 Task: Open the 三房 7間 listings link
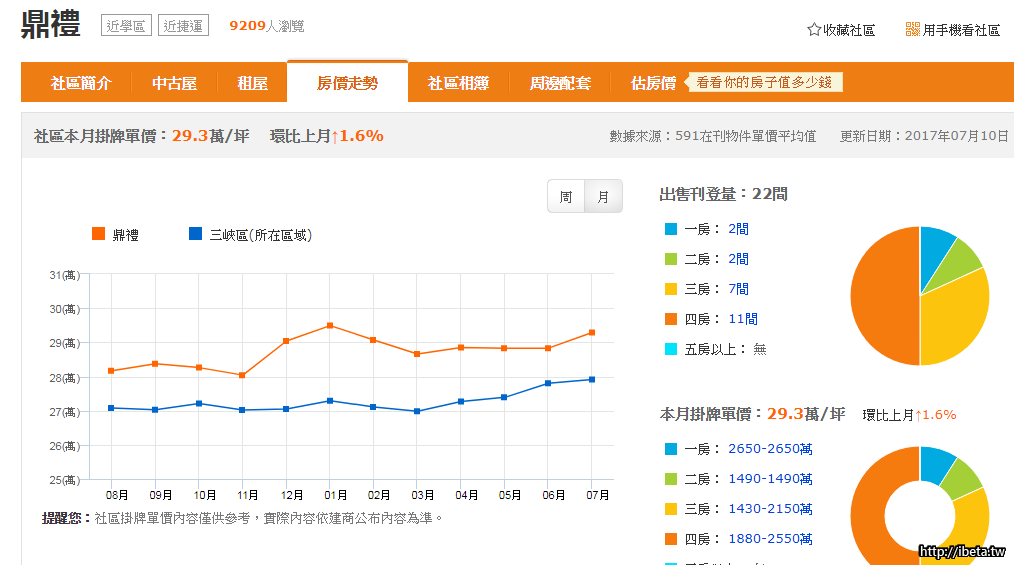coord(738,289)
